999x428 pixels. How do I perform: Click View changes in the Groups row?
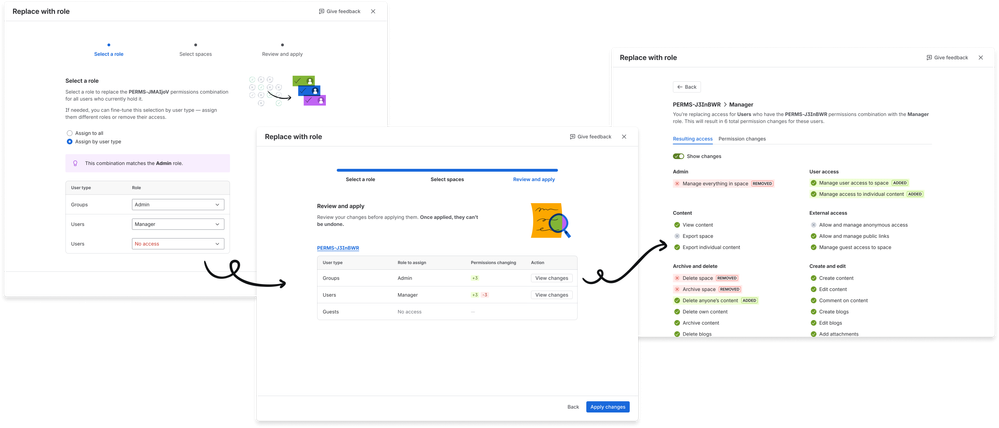point(552,278)
